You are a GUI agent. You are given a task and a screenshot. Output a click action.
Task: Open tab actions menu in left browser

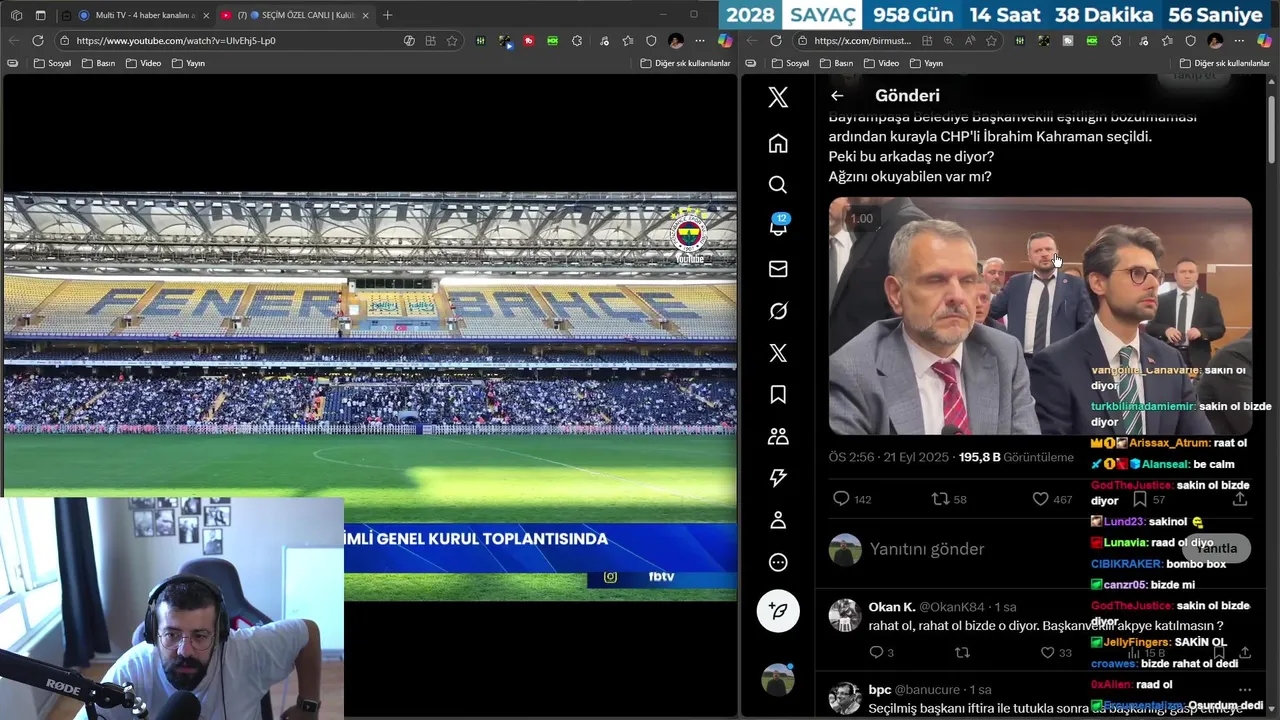(x=40, y=15)
